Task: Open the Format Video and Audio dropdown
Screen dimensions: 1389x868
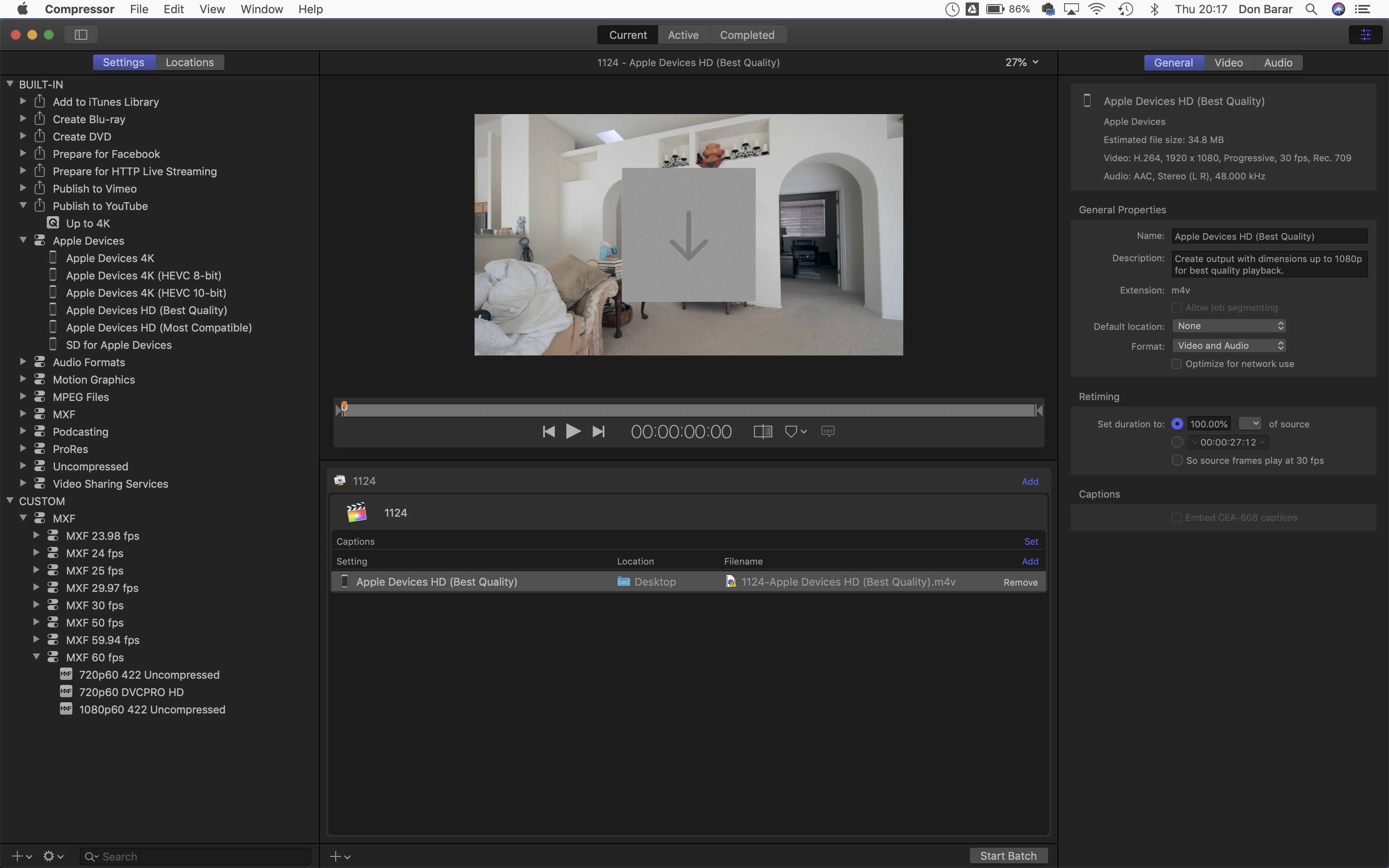Action: tap(1229, 345)
